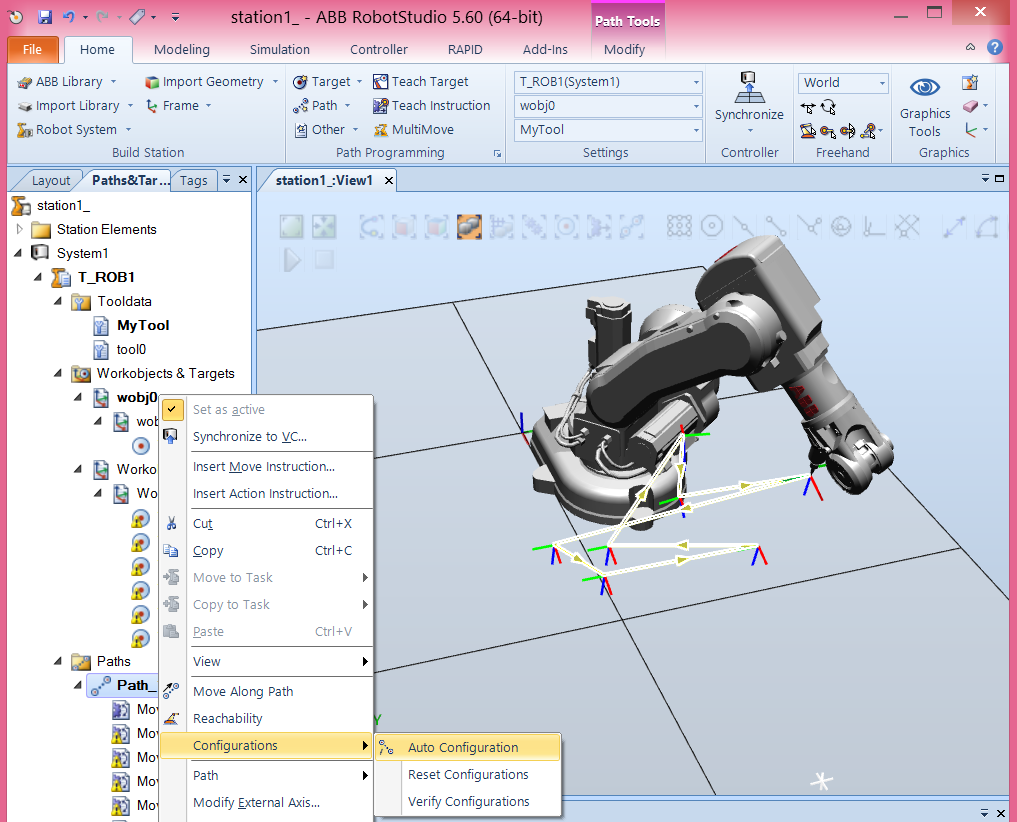The image size is (1017, 822).
Task: Click the pink appearance color swatch in Graphics group
Action: click(x=970, y=106)
